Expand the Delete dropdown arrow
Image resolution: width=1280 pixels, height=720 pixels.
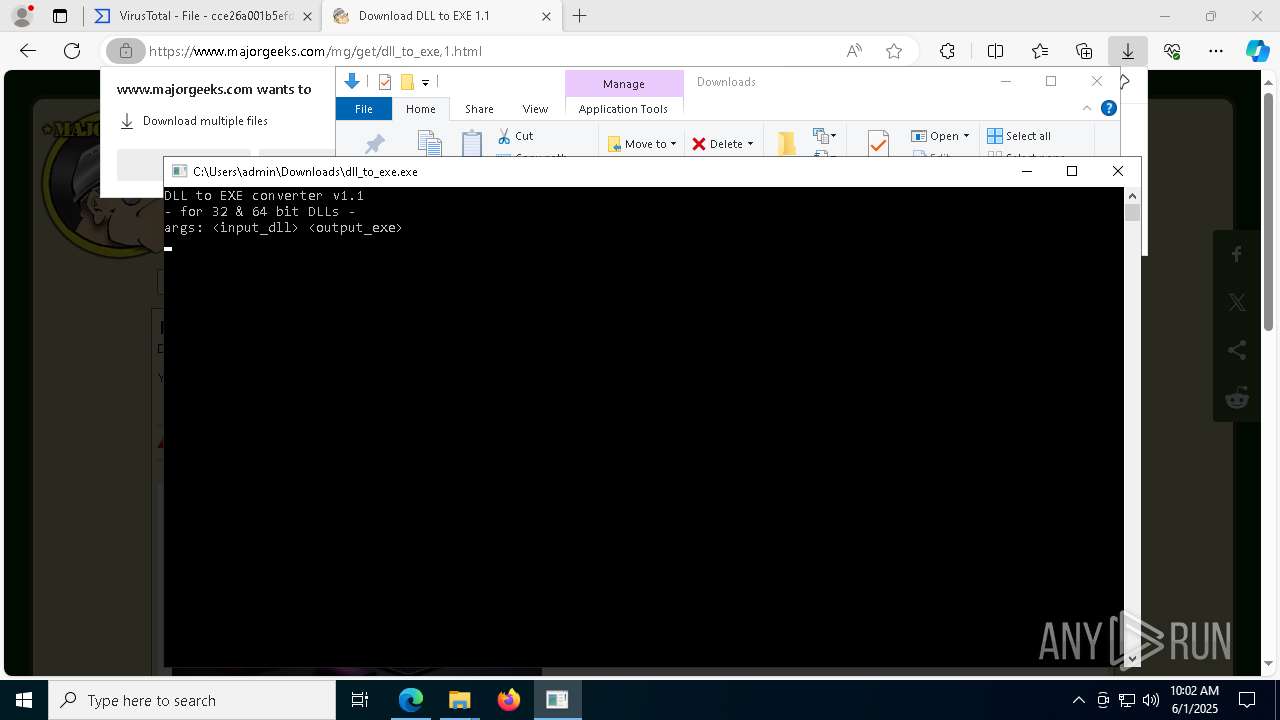pyautogui.click(x=750, y=144)
